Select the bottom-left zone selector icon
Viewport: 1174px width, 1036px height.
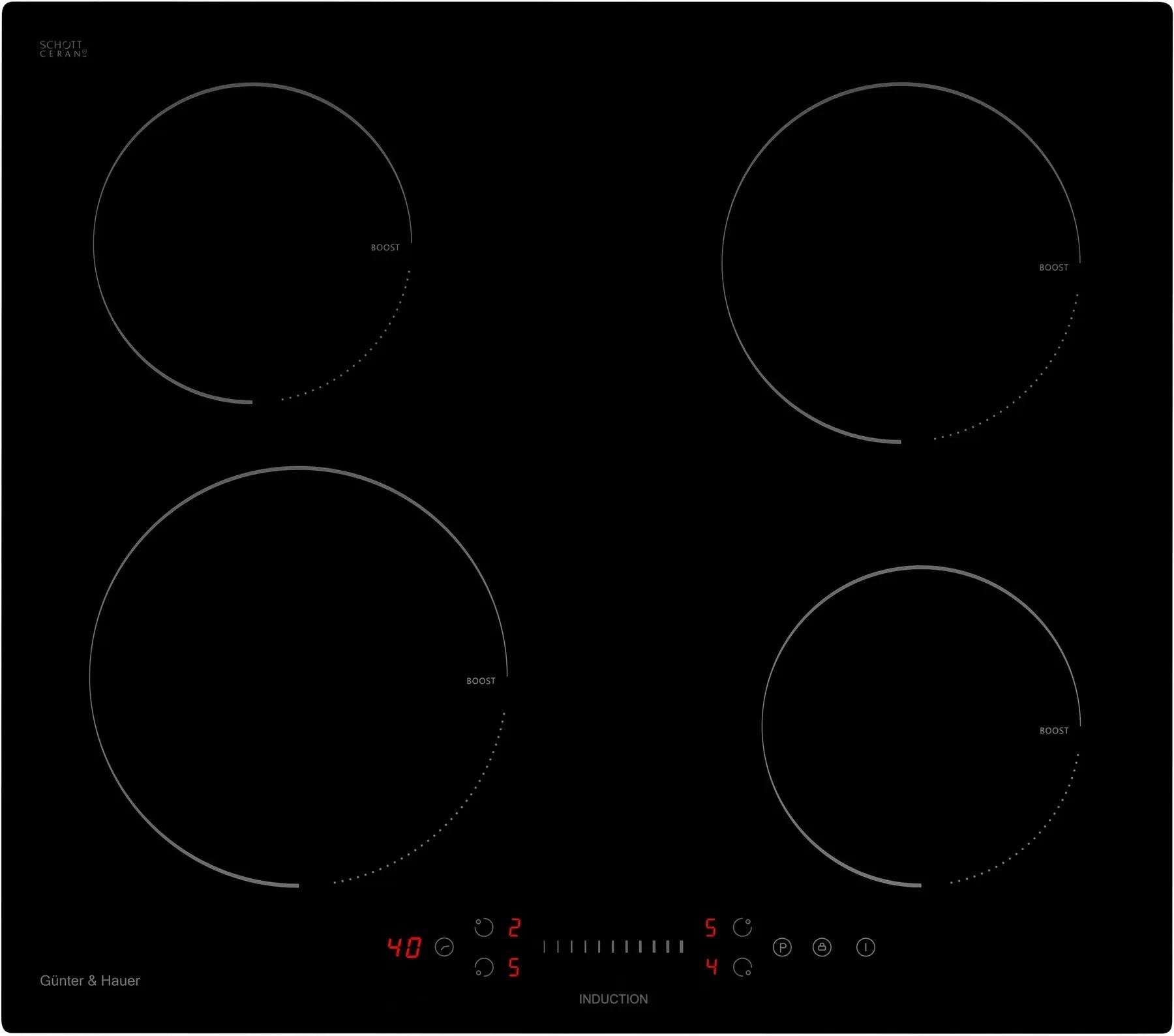[x=483, y=967]
